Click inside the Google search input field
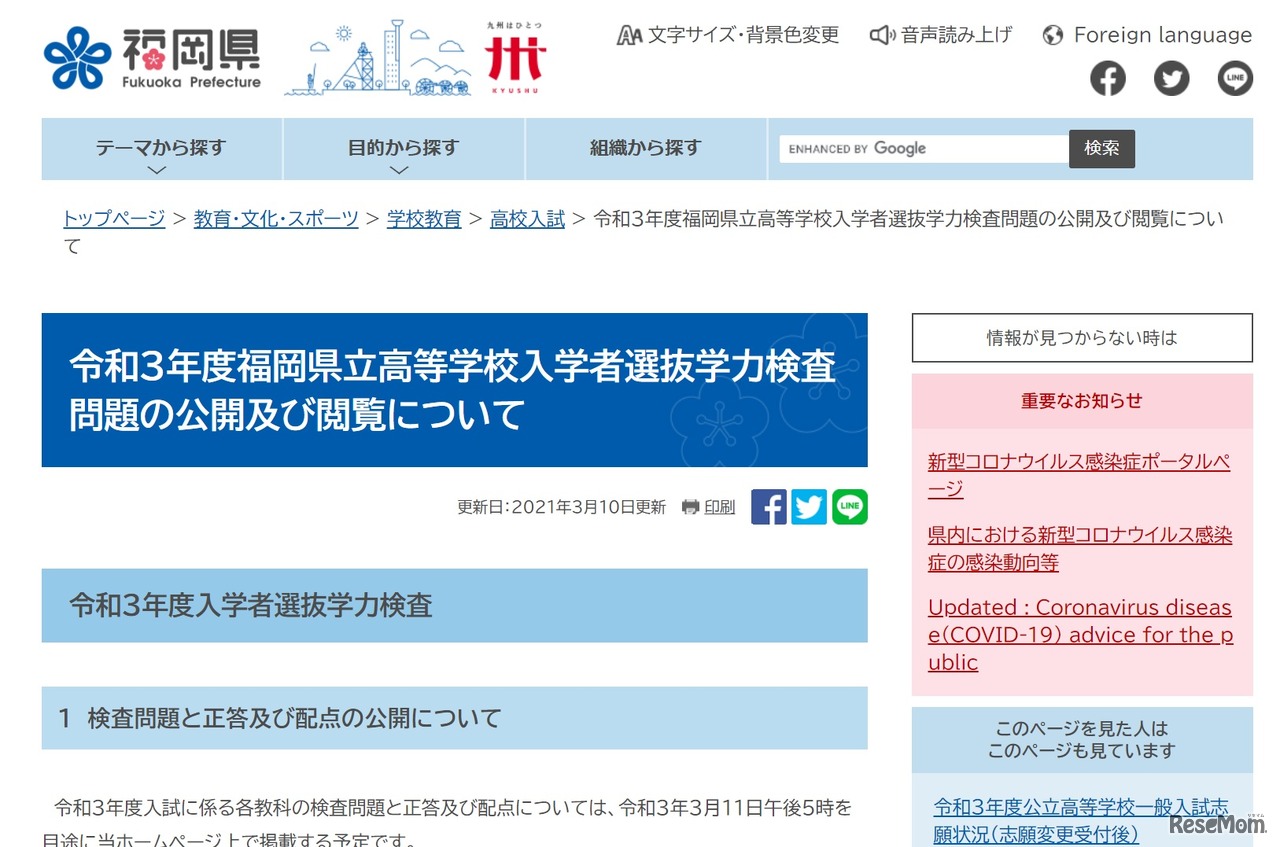The height and width of the screenshot is (847, 1280). pos(920,148)
